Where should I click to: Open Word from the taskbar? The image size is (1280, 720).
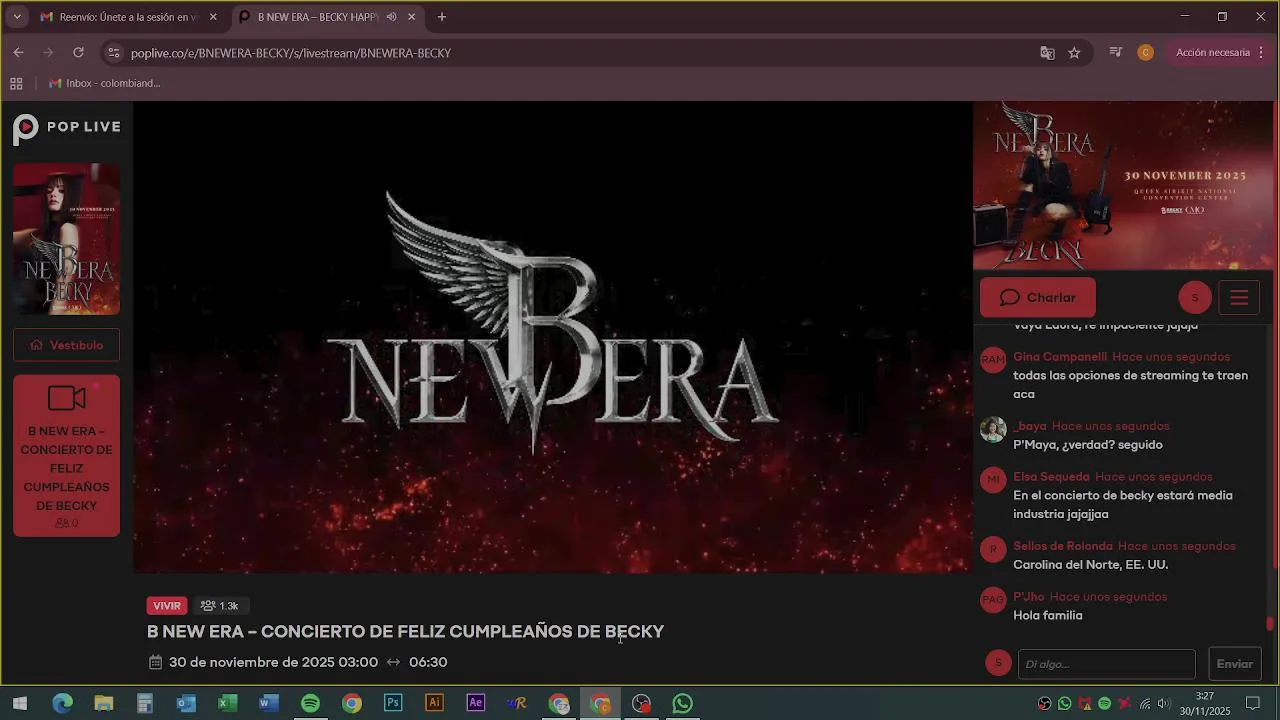[x=269, y=704]
